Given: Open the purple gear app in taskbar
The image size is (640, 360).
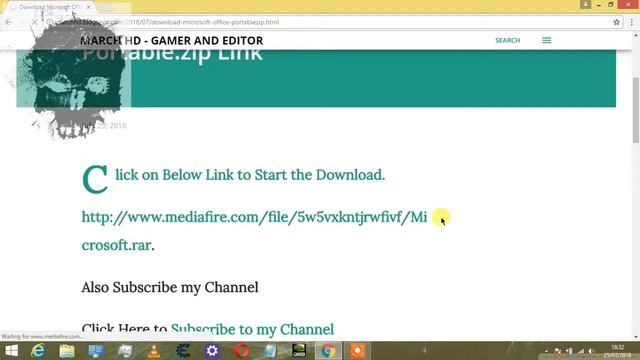Looking at the screenshot, I should [212, 351].
